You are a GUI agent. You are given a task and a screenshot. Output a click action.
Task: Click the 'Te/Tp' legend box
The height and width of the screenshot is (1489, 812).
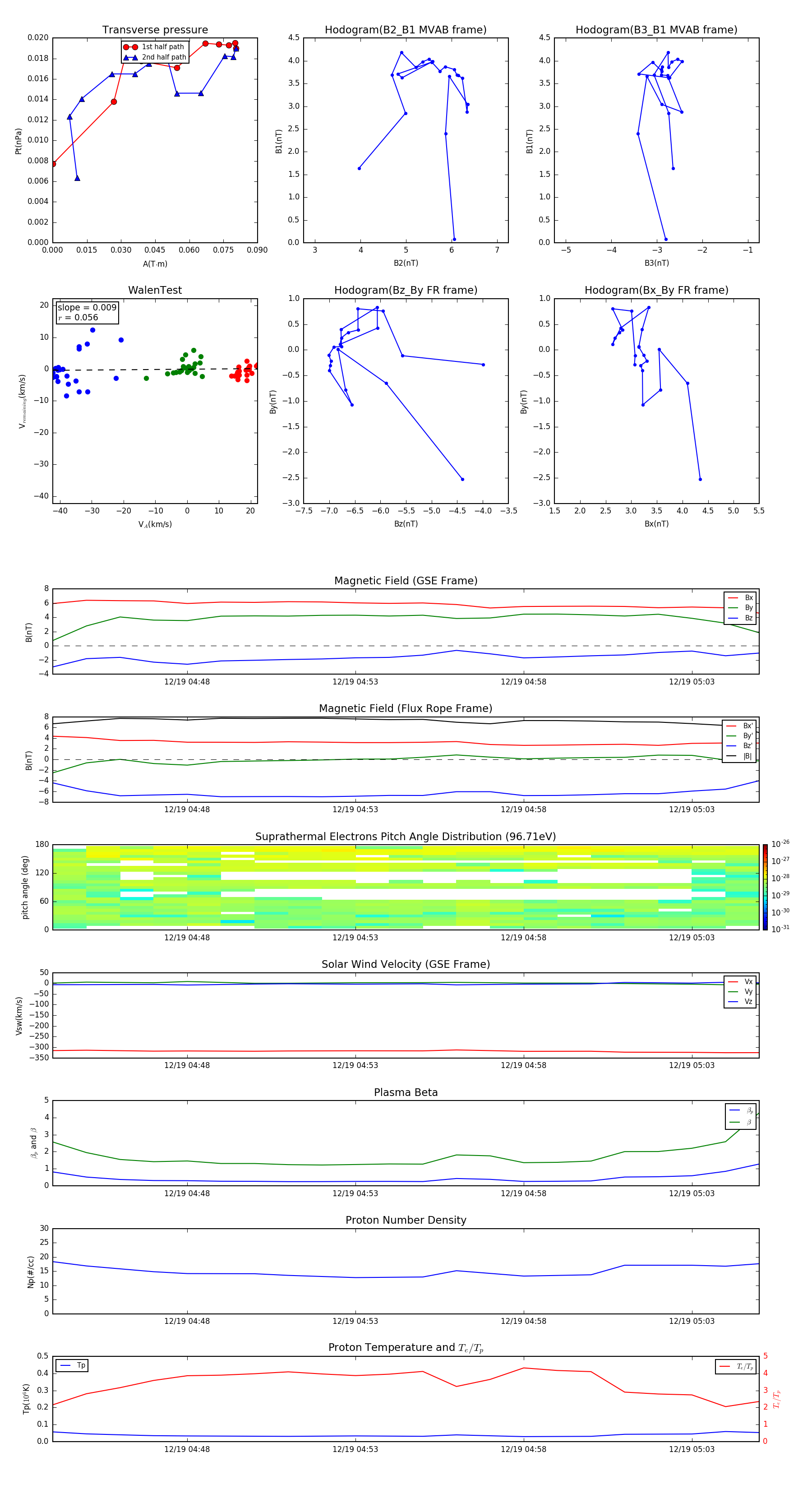coord(736,1366)
